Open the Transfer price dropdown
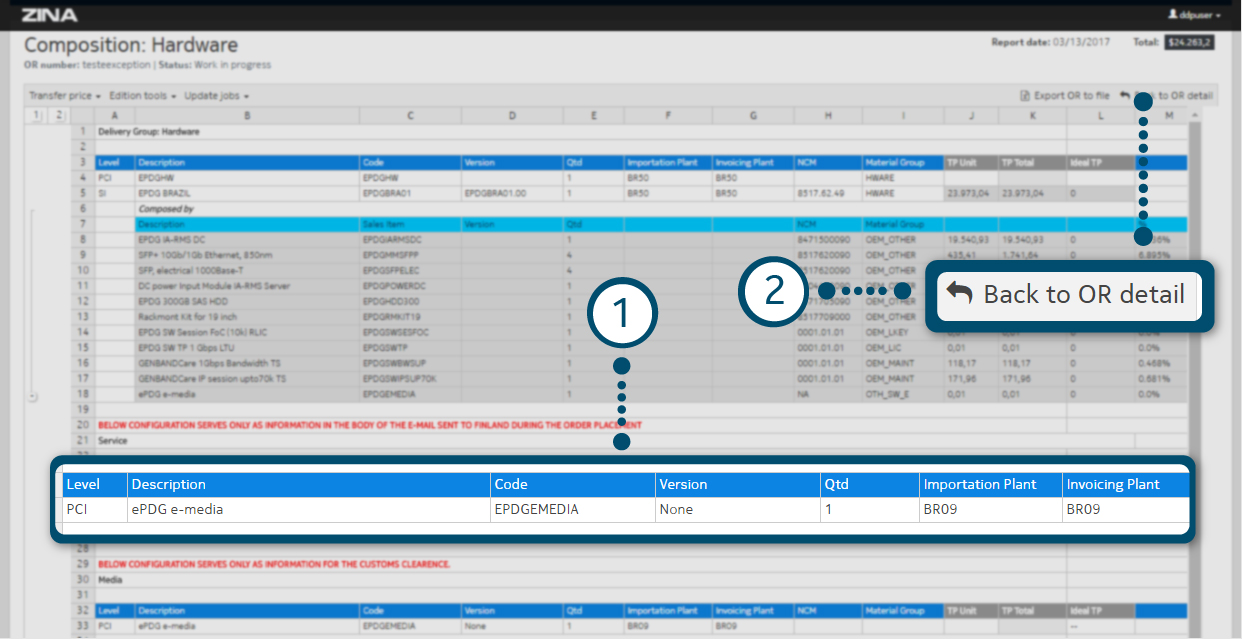 pyautogui.click(x=65, y=96)
